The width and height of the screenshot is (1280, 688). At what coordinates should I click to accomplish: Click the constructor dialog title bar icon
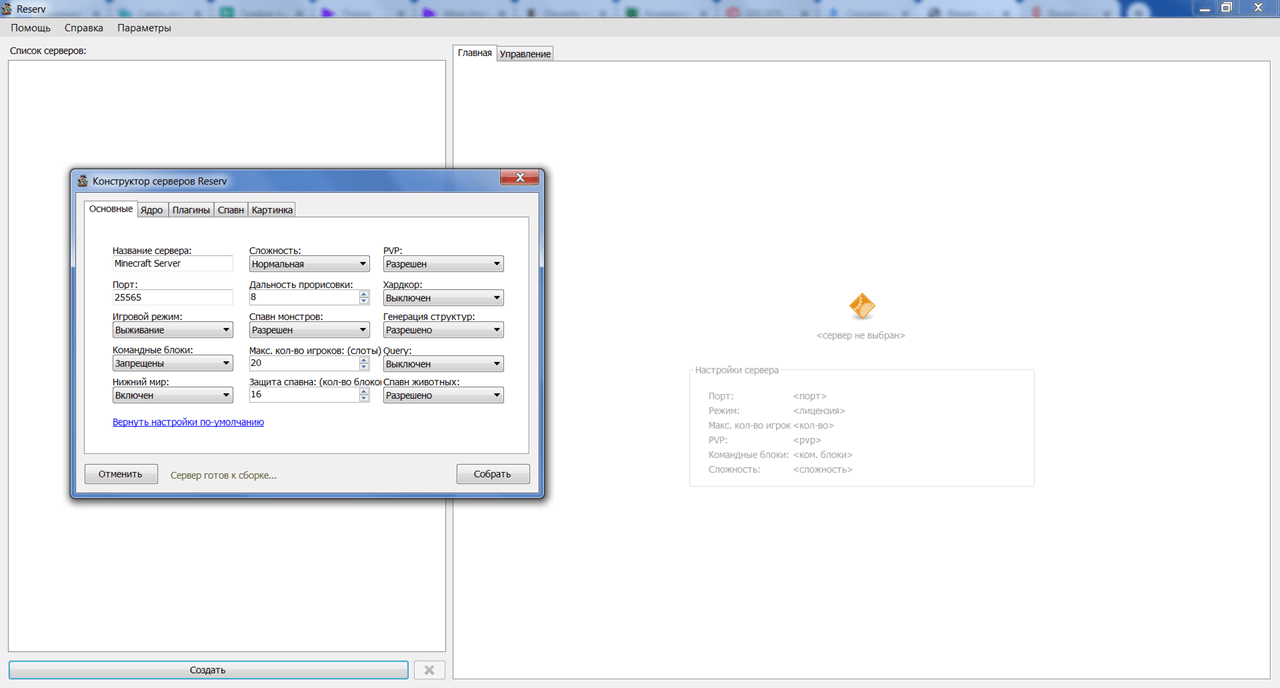pyautogui.click(x=83, y=181)
